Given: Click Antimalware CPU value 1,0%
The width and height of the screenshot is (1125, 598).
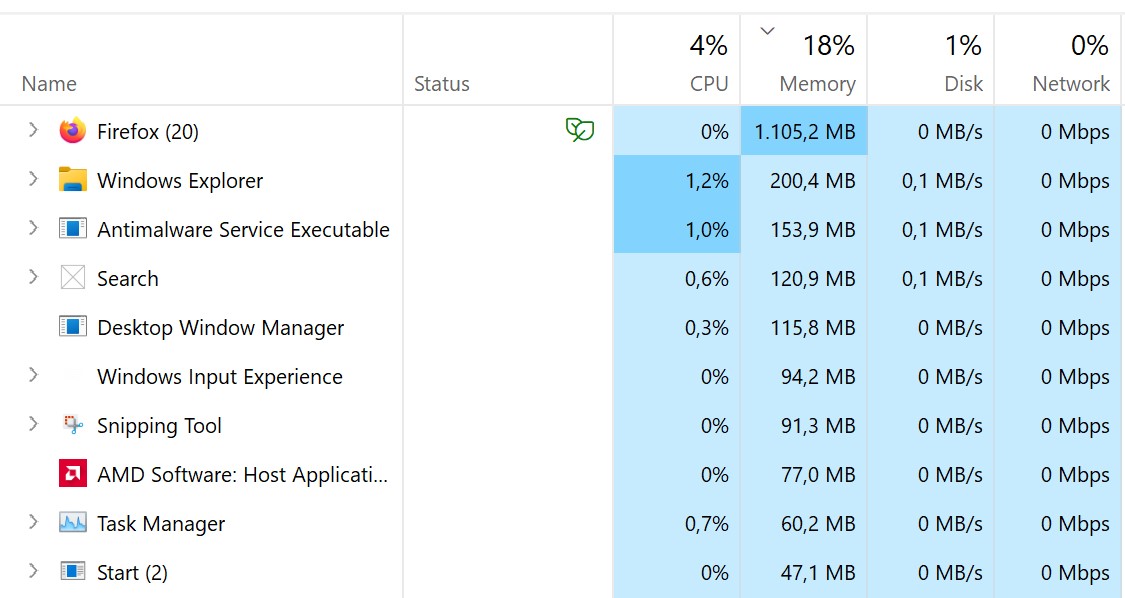Looking at the screenshot, I should [707, 230].
